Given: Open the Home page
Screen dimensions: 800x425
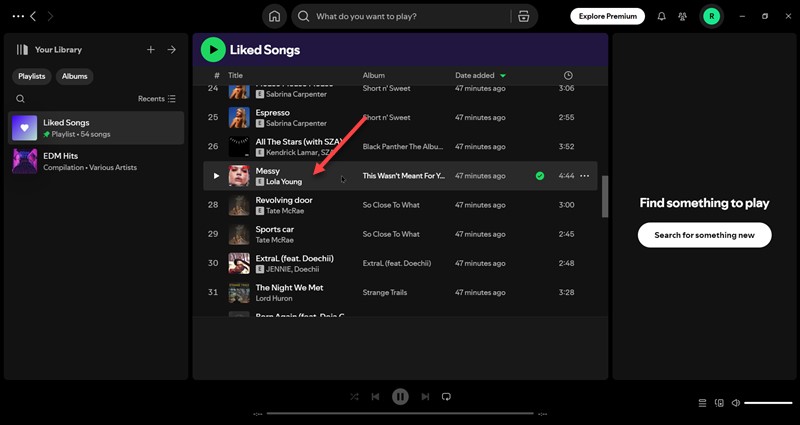Looking at the screenshot, I should 274,16.
